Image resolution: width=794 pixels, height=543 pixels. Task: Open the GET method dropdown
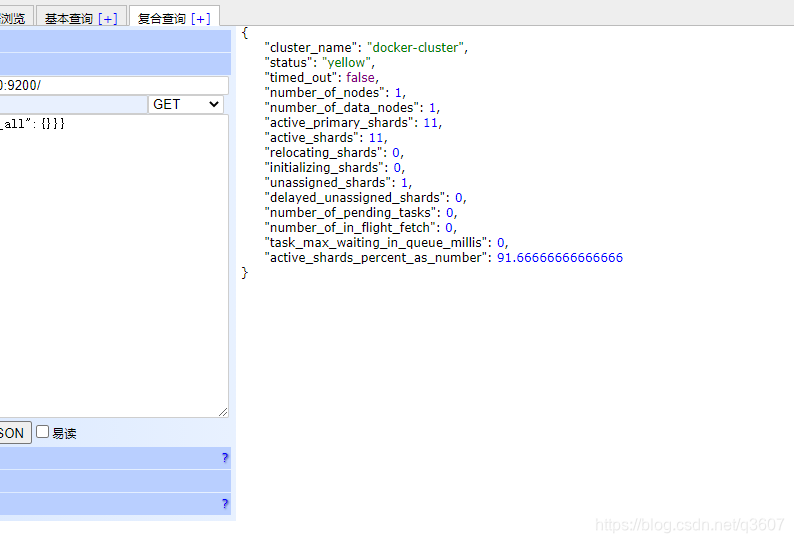pyautogui.click(x=186, y=104)
